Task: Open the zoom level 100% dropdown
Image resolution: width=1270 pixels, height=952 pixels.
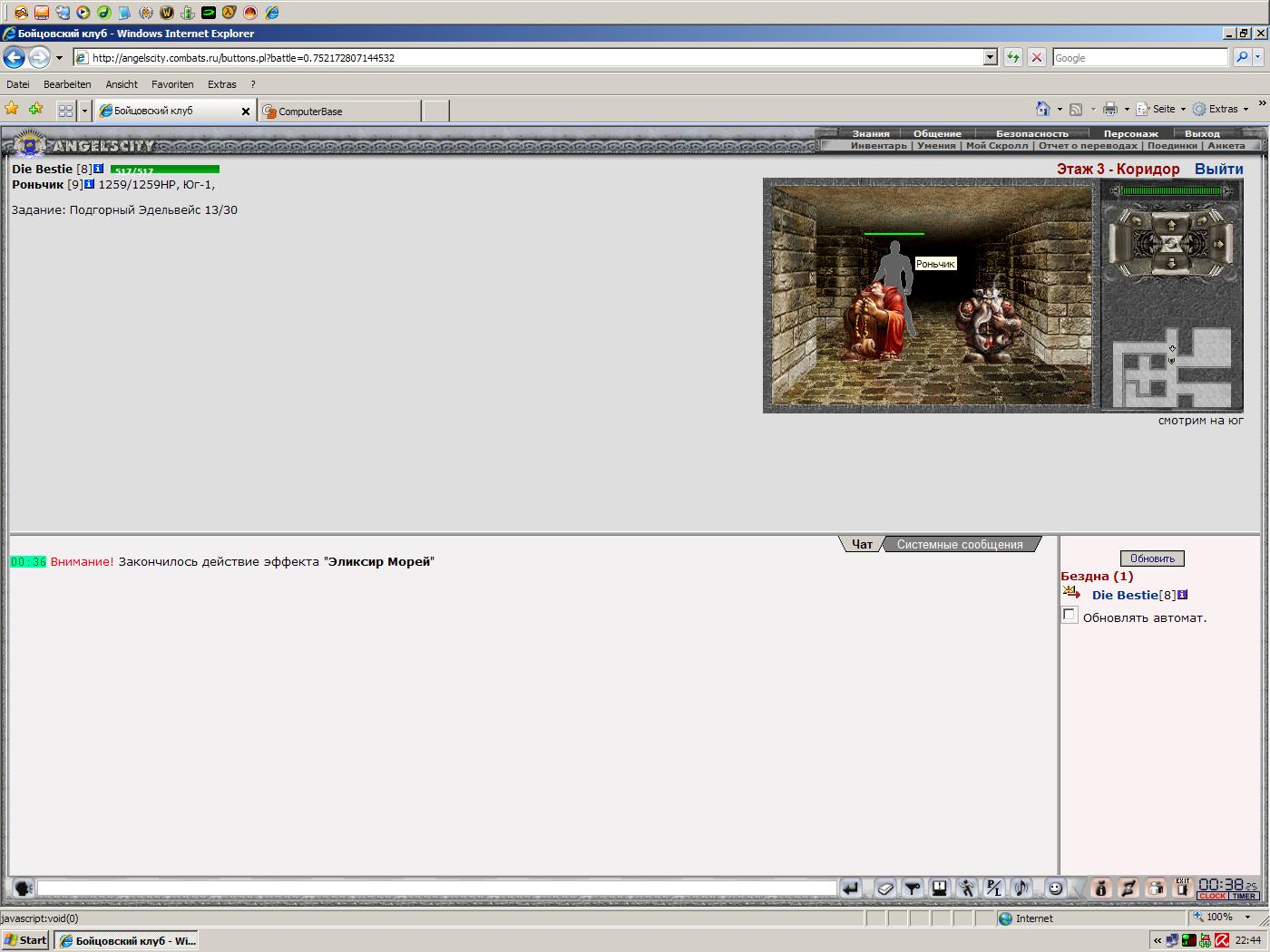Action: click(1247, 918)
